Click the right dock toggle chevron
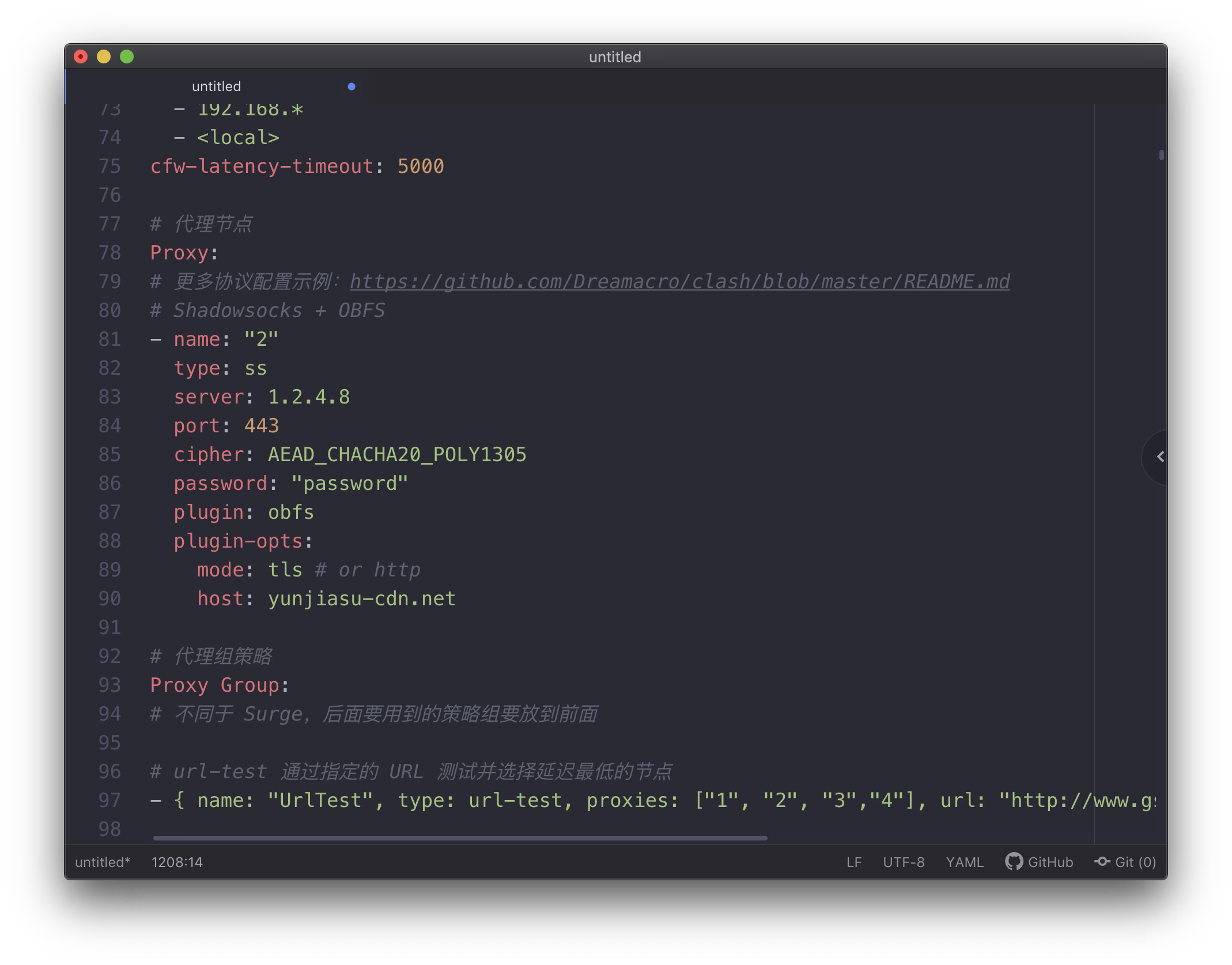1232x965 pixels. pos(1160,457)
